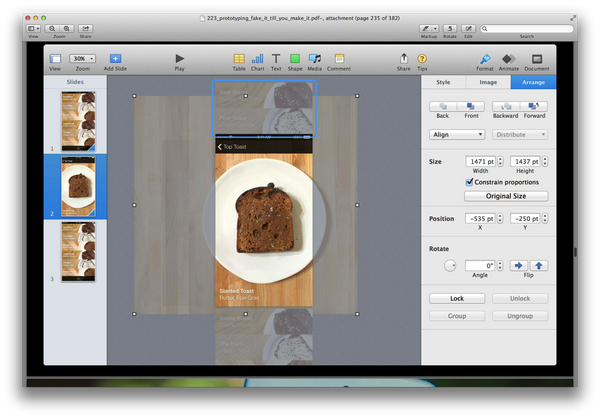Click the Play slideshow icon
600x418 pixels.
pyautogui.click(x=179, y=59)
